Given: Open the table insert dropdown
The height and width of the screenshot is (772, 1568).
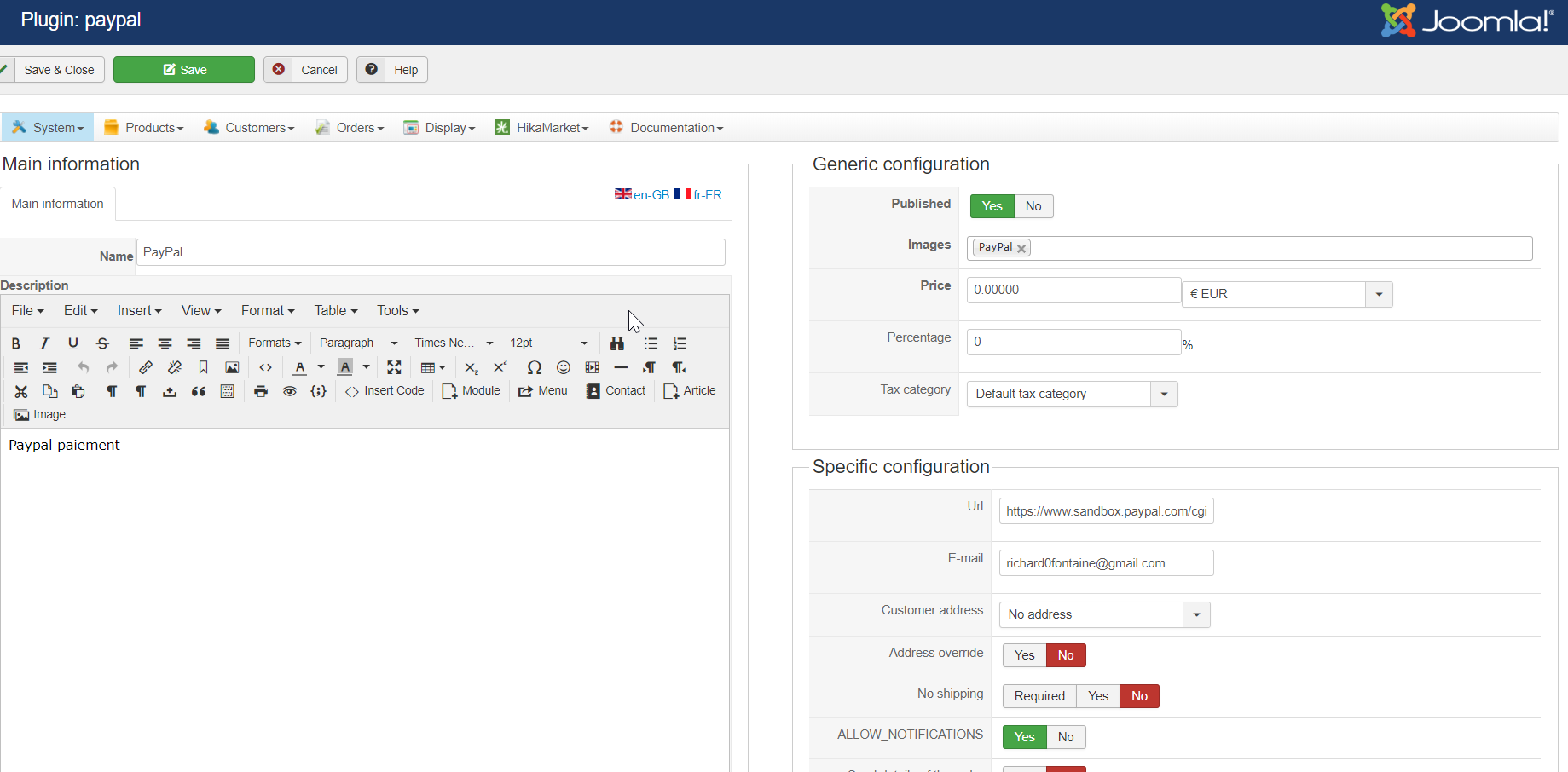Looking at the screenshot, I should 433,367.
